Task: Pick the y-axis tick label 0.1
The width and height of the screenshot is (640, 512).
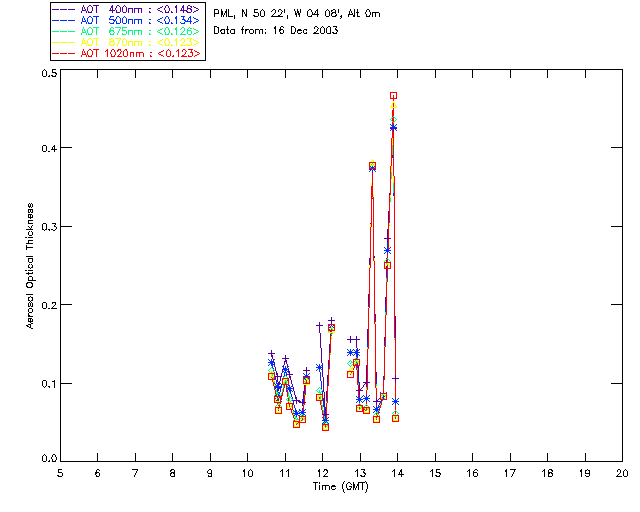Action: [x=49, y=384]
